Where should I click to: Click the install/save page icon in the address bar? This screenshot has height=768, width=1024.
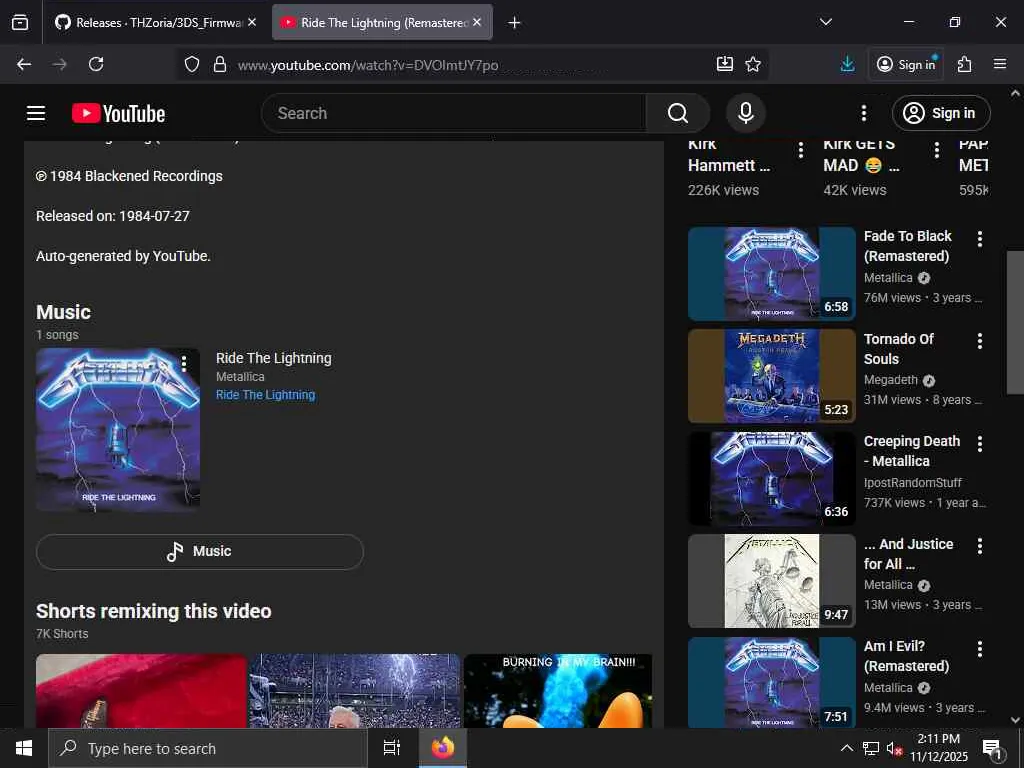pyautogui.click(x=725, y=64)
